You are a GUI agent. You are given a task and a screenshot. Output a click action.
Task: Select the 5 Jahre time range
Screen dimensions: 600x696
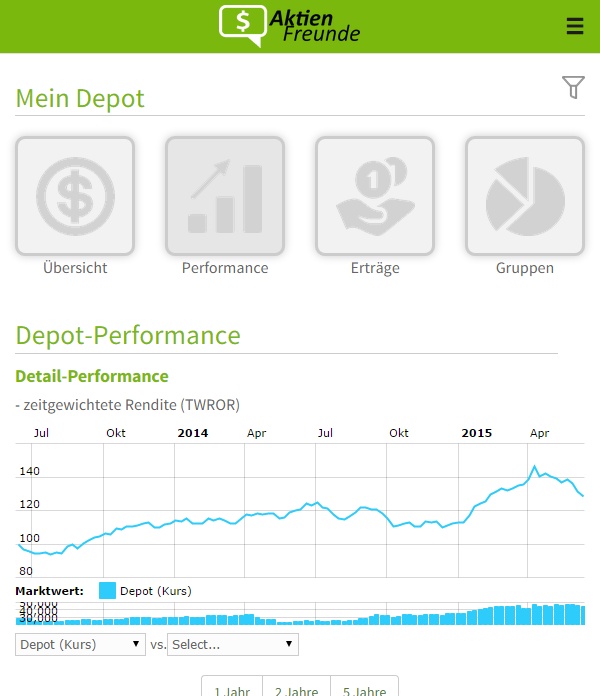tap(364, 690)
